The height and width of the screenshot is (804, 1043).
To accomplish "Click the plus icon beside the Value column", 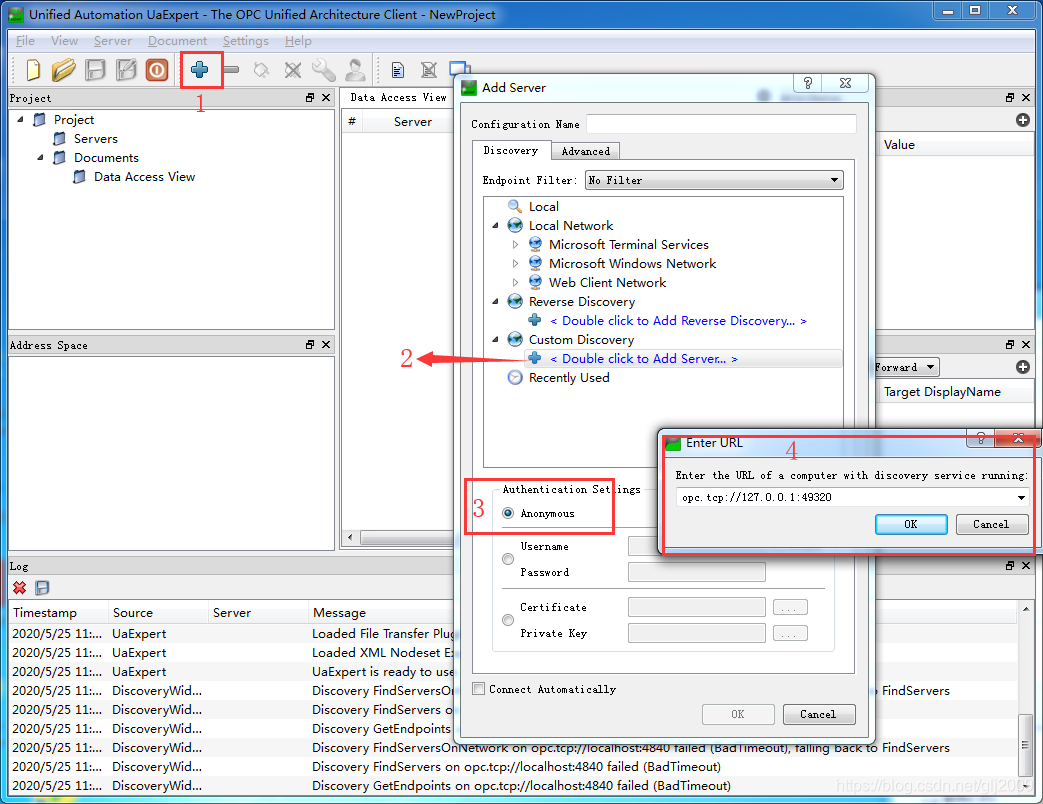I will (x=1023, y=120).
